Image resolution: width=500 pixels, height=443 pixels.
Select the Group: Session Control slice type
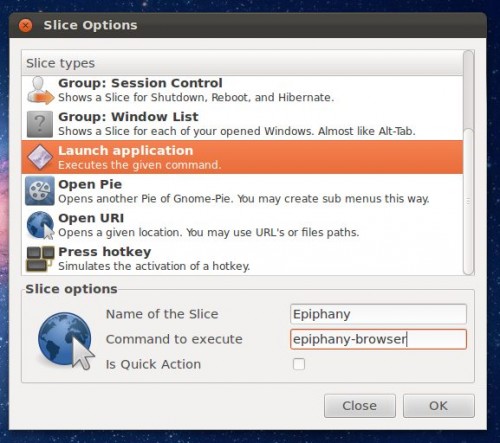pos(242,90)
